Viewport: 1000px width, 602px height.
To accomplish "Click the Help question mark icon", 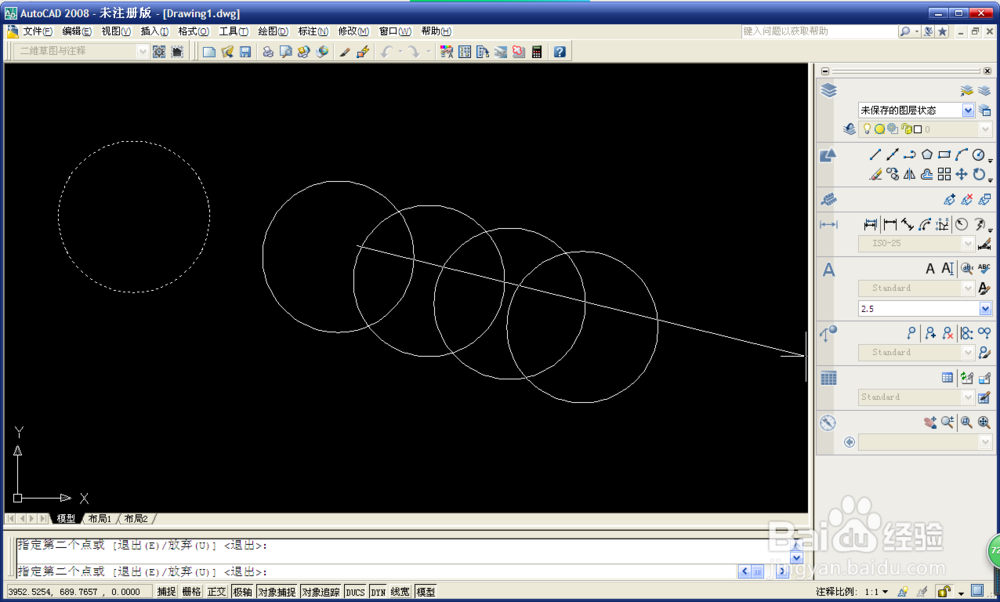I will click(x=559, y=52).
